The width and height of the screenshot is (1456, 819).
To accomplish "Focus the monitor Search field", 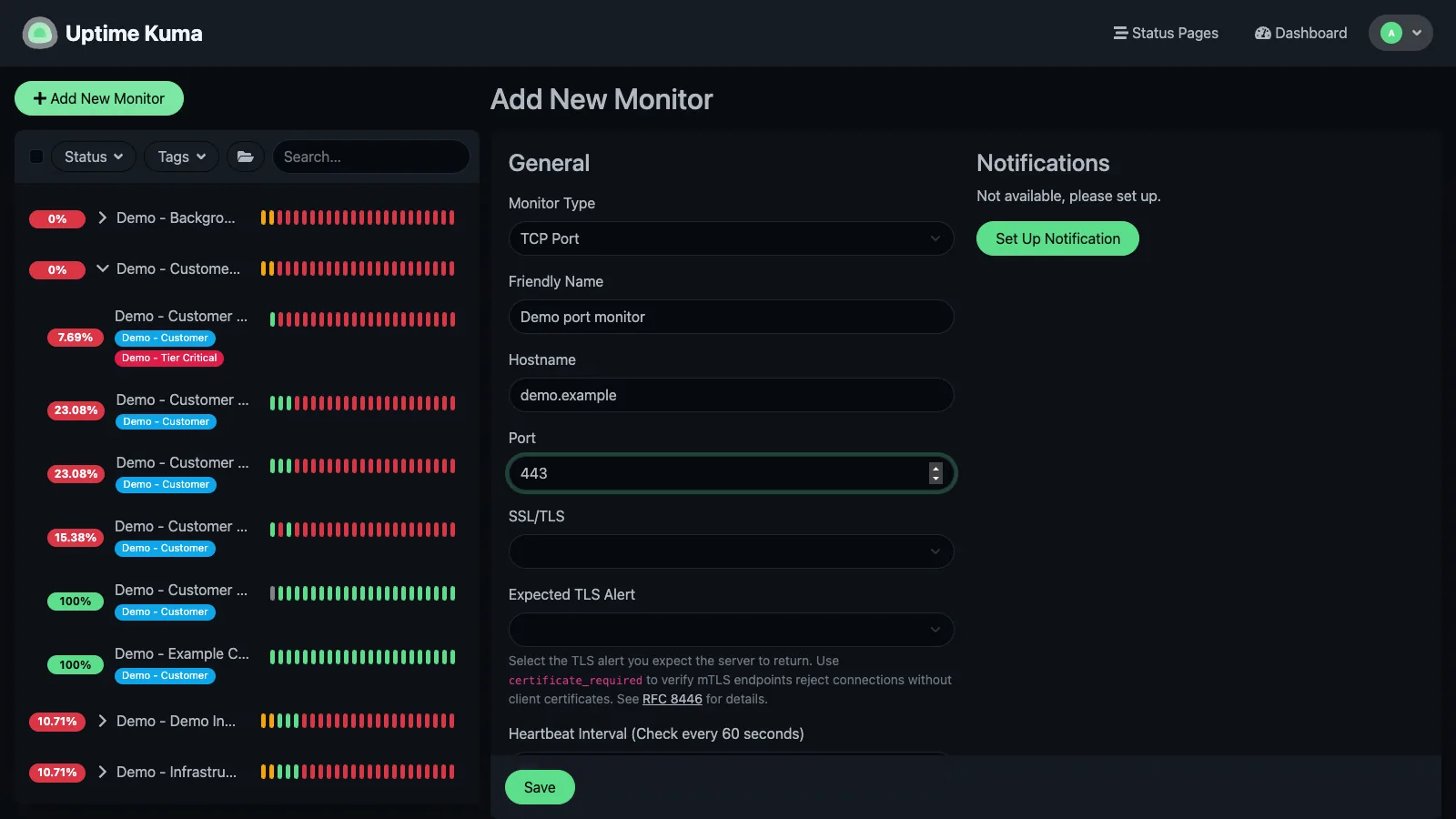I will coord(371,157).
